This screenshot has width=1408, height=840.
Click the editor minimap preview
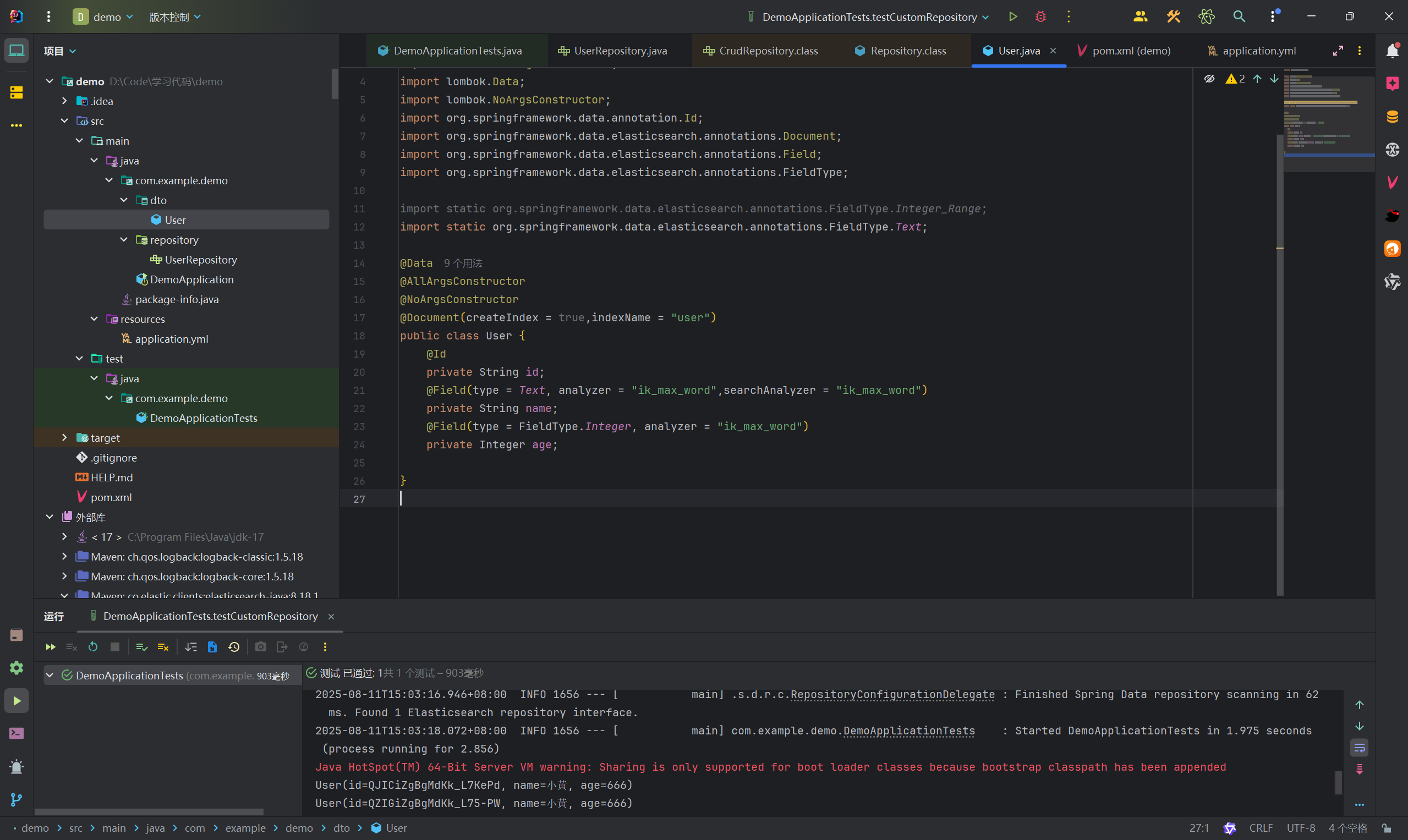1328,120
